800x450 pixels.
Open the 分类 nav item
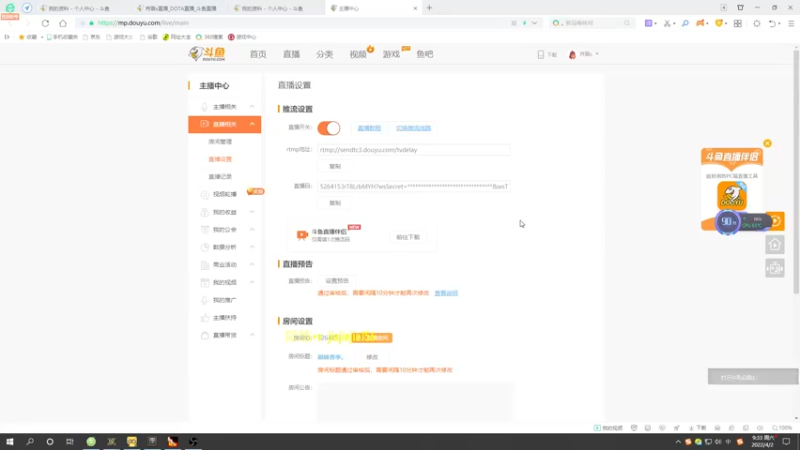point(324,54)
